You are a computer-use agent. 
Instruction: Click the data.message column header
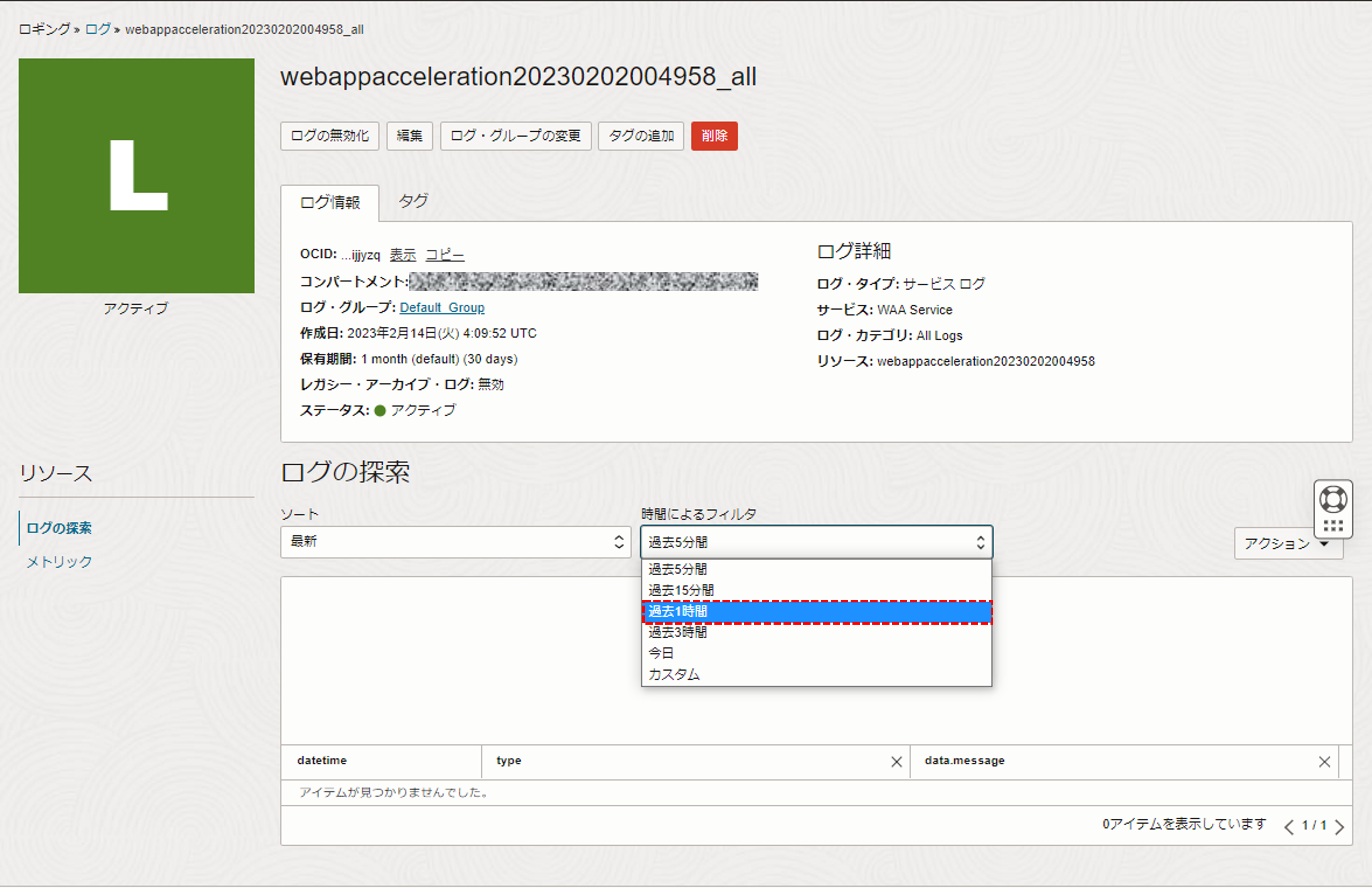coord(964,761)
